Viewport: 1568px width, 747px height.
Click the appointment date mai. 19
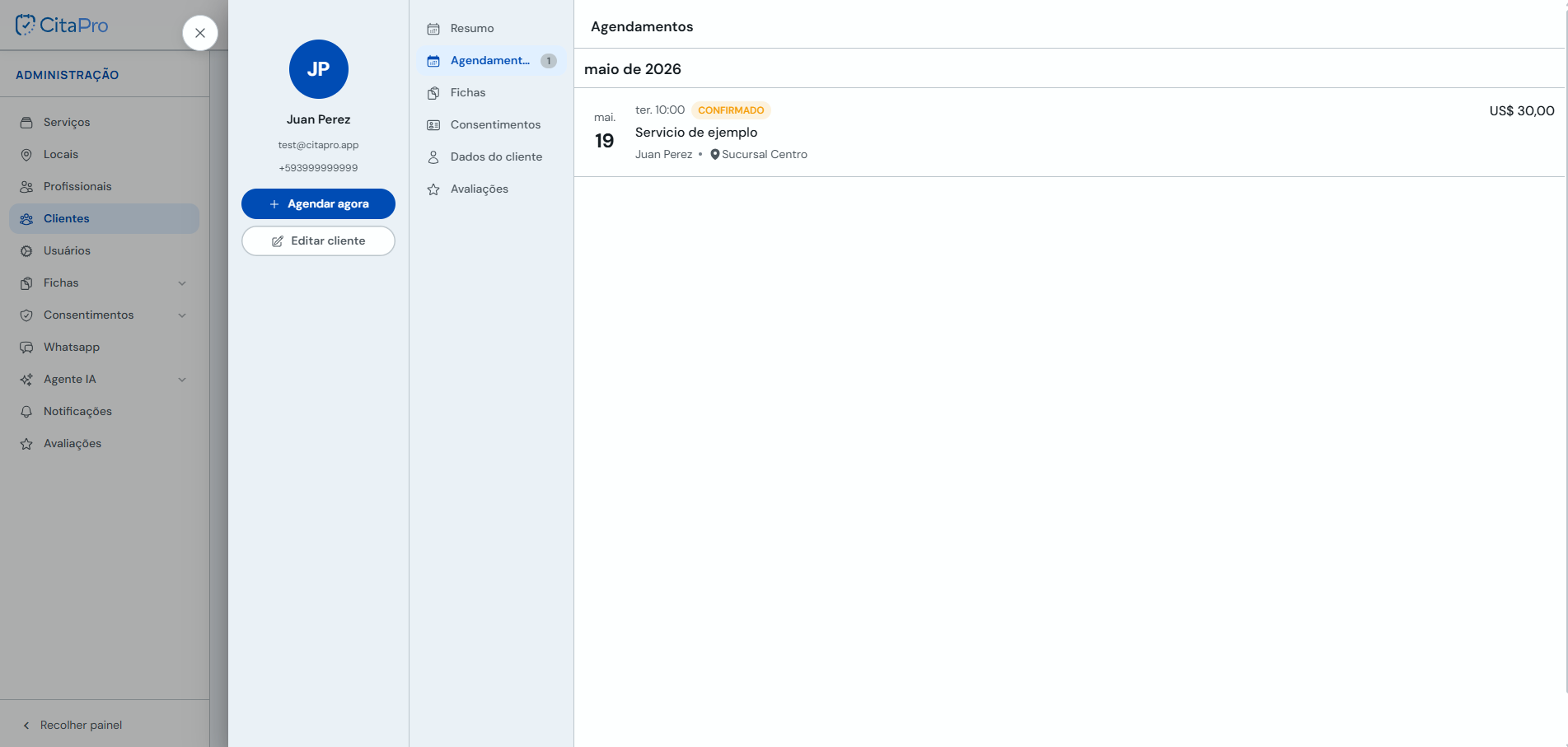click(x=605, y=133)
